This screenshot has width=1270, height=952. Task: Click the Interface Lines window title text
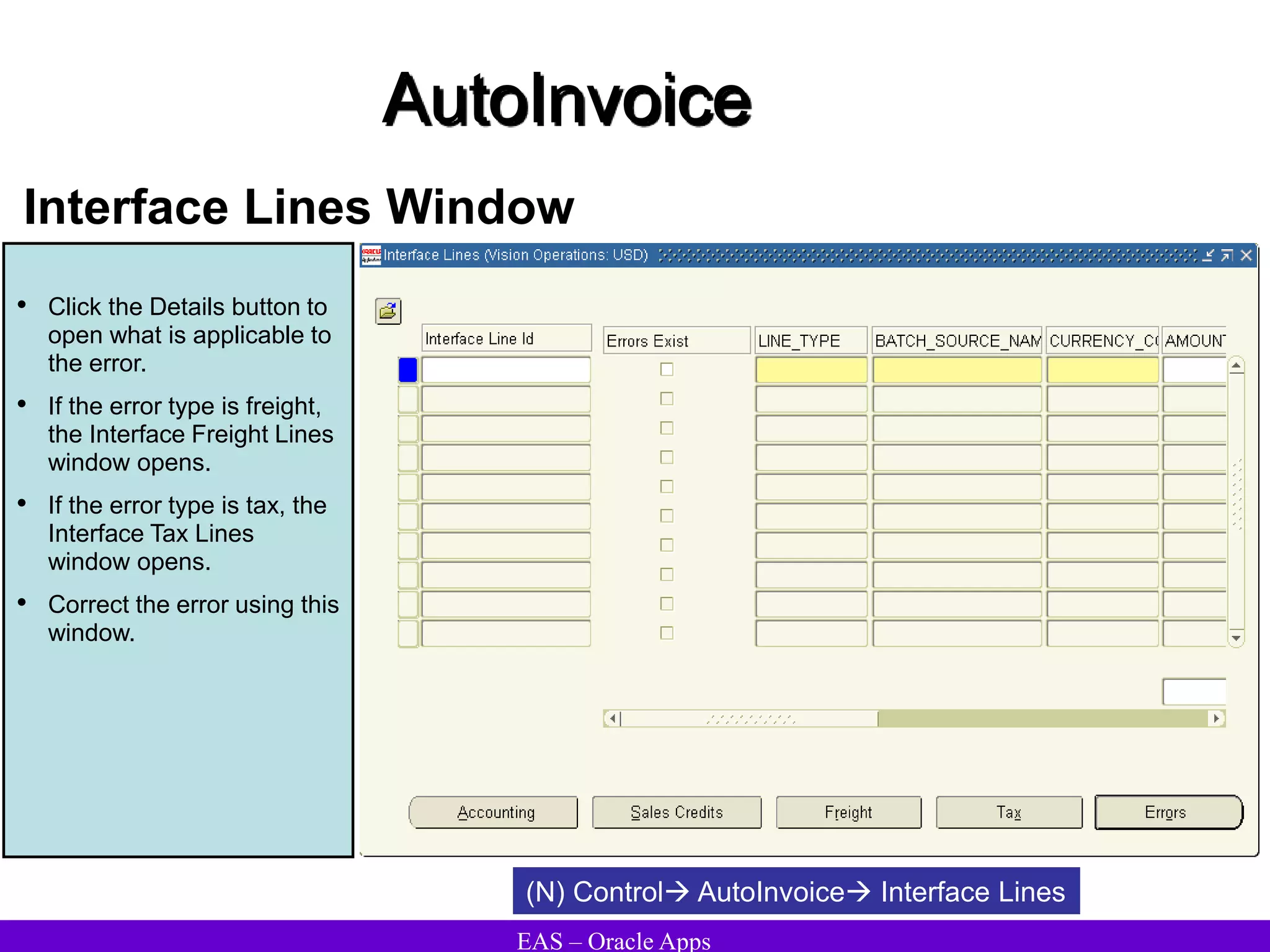[x=515, y=255]
